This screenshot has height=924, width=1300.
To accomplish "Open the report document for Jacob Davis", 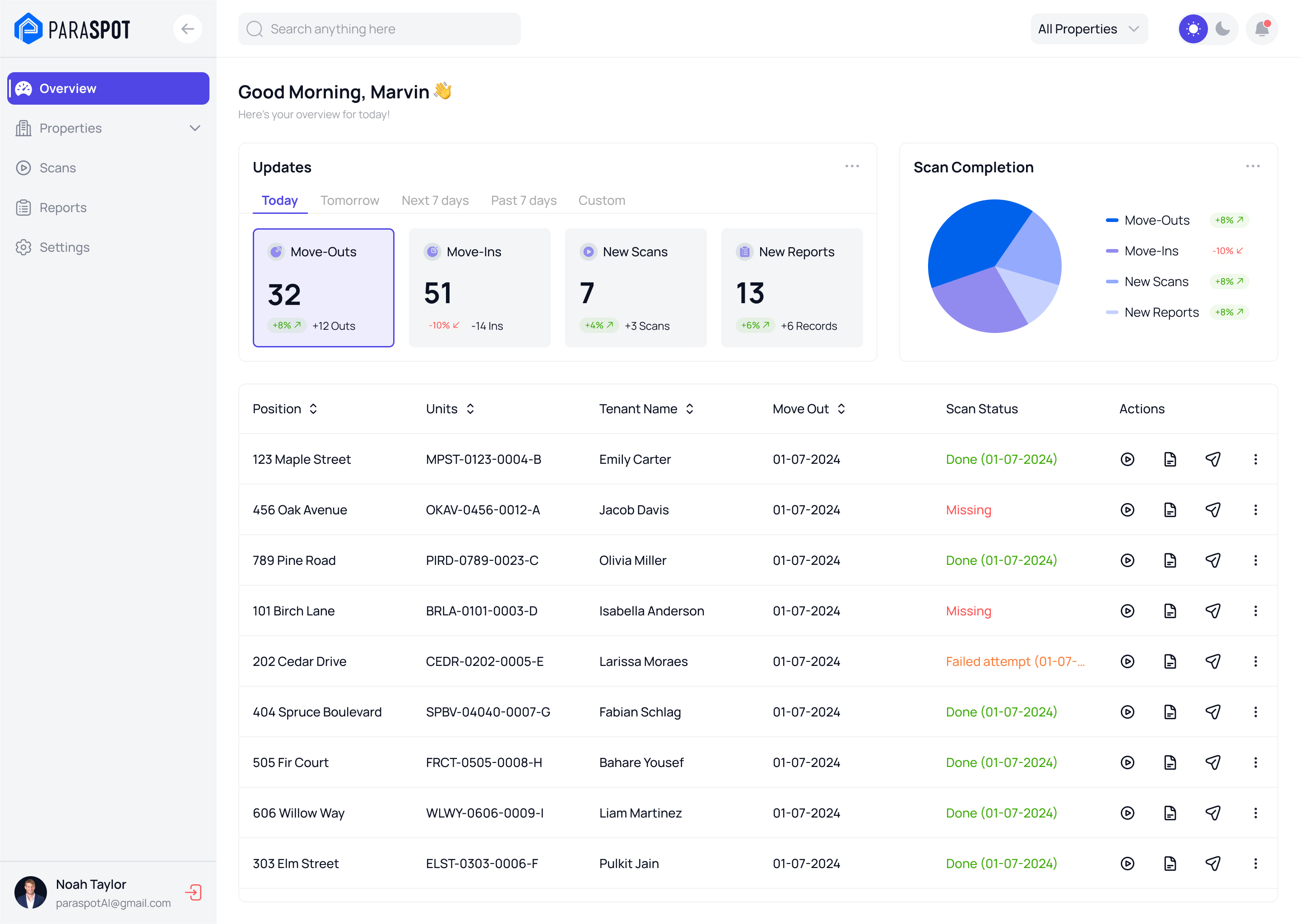I will [1170, 510].
